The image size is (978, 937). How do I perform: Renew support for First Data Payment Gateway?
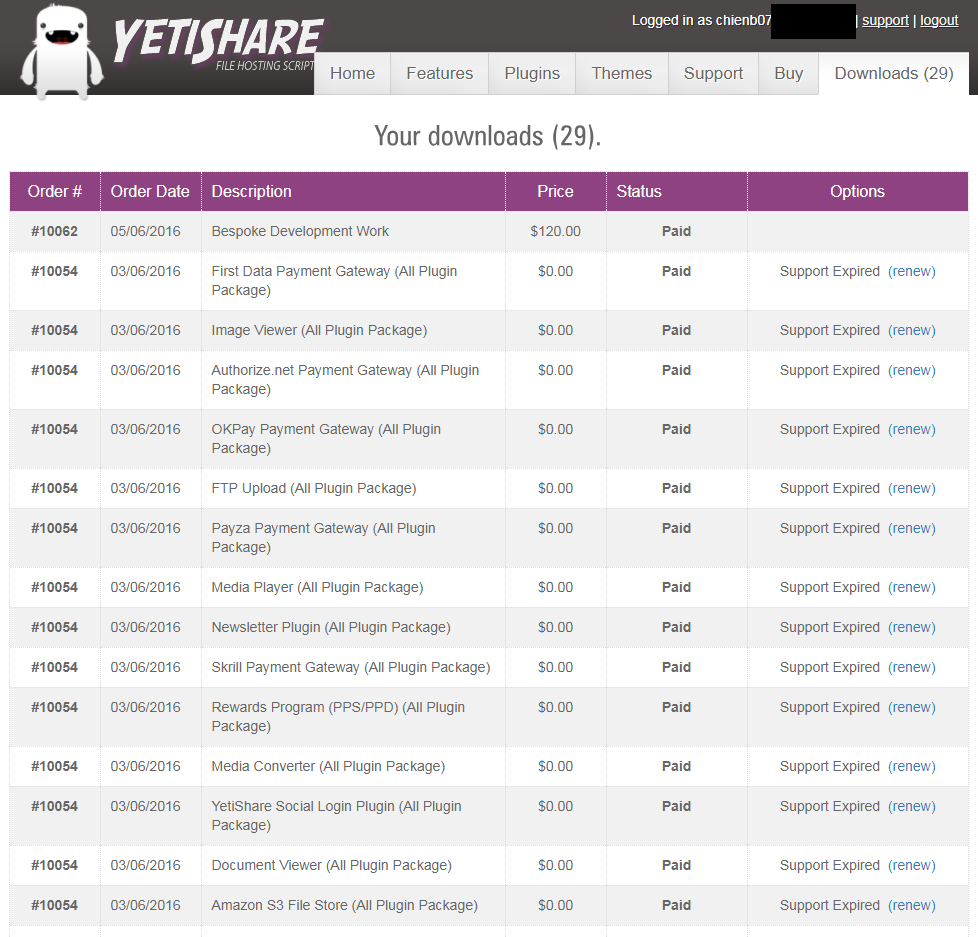(911, 271)
